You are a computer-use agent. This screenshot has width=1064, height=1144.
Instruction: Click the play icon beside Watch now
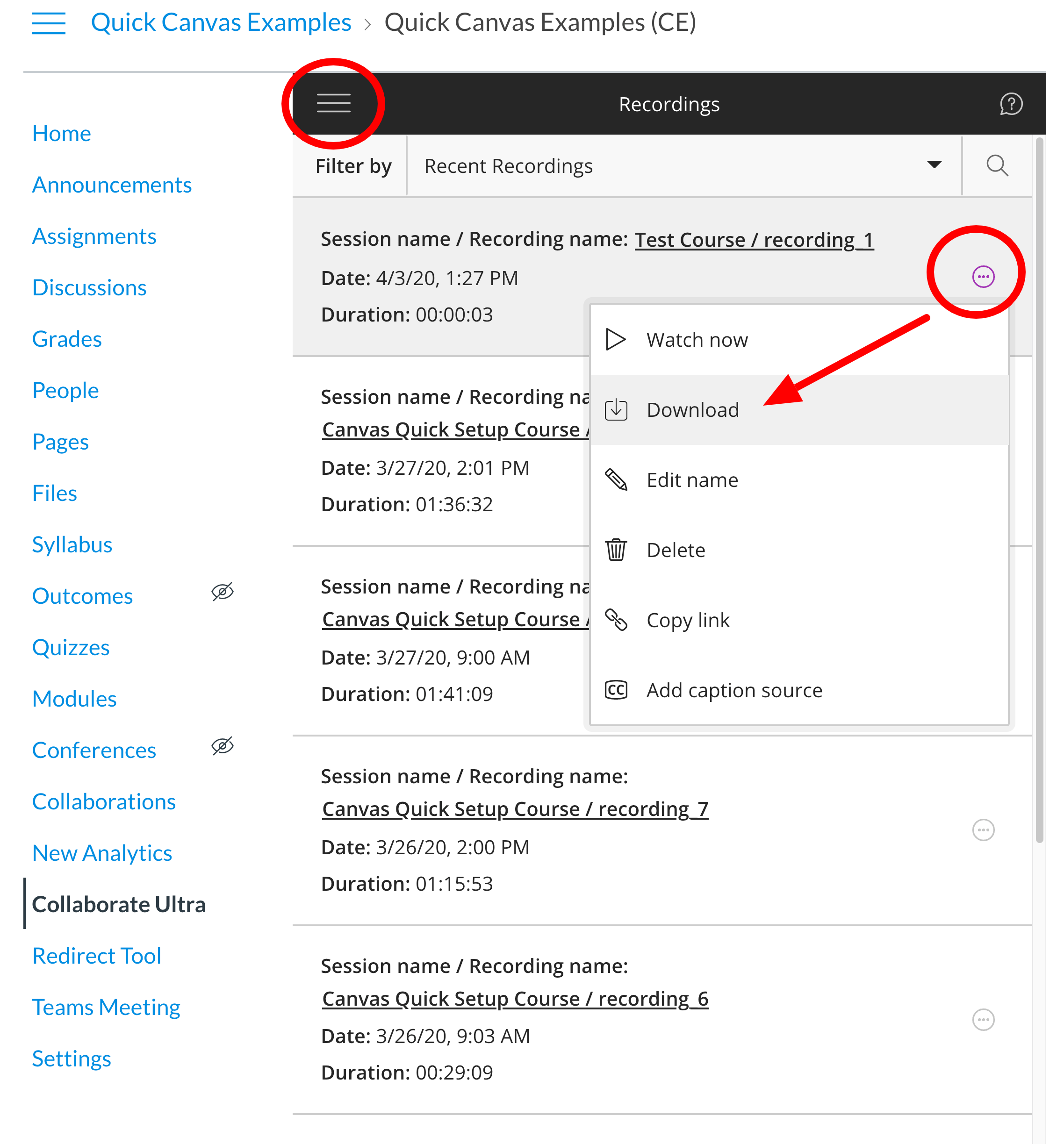click(x=616, y=340)
